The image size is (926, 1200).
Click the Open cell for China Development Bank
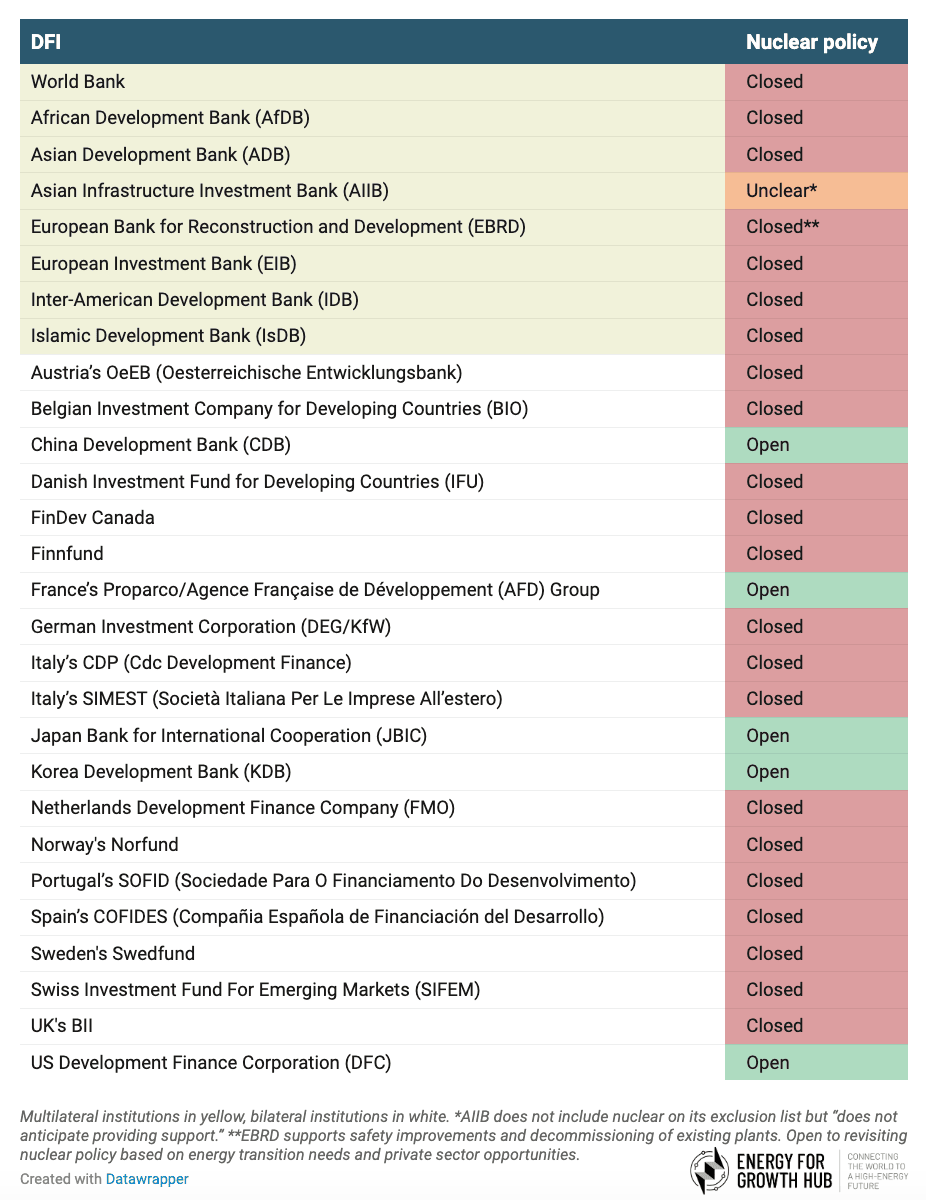click(767, 444)
